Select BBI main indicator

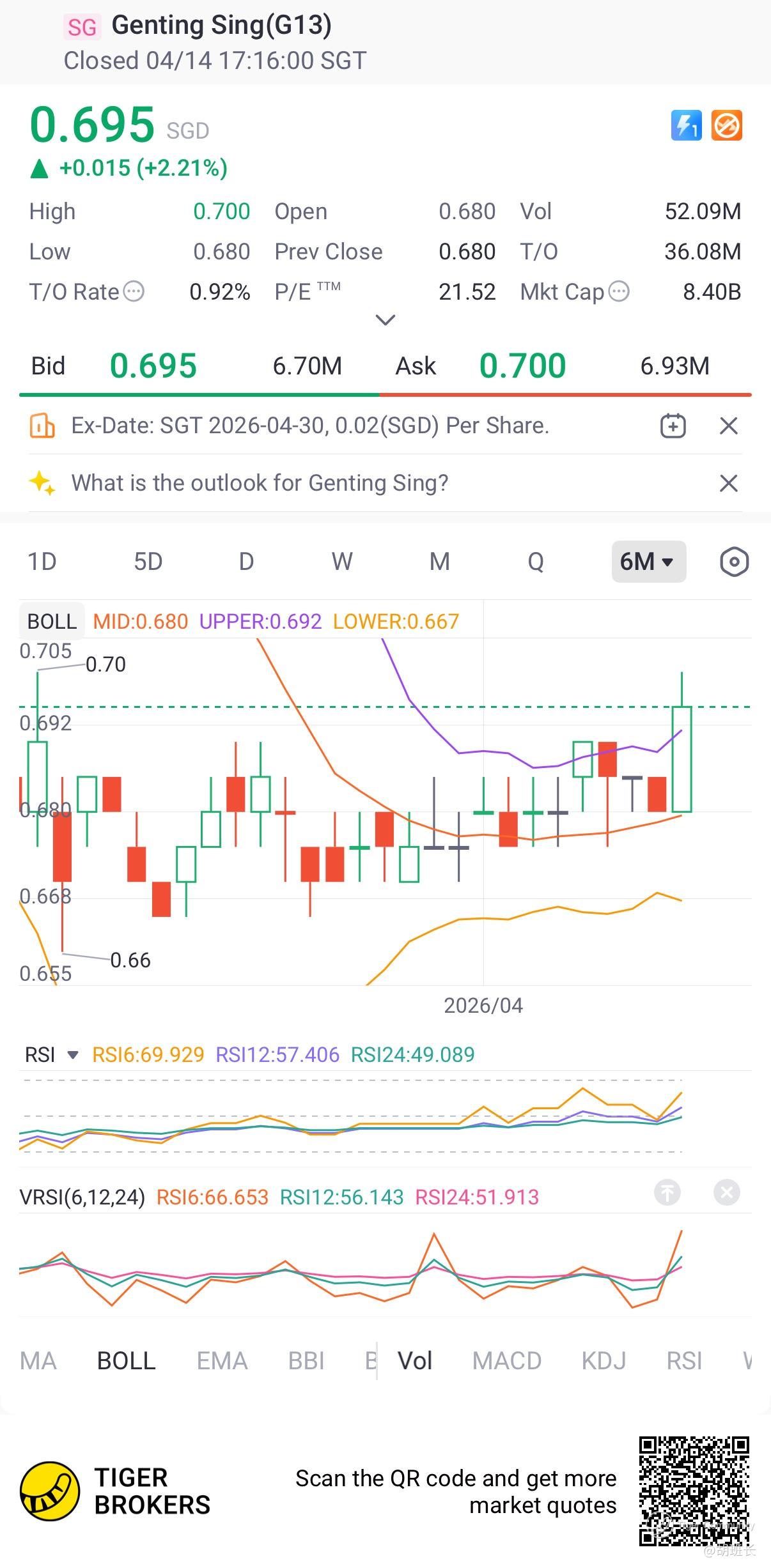coord(306,1361)
